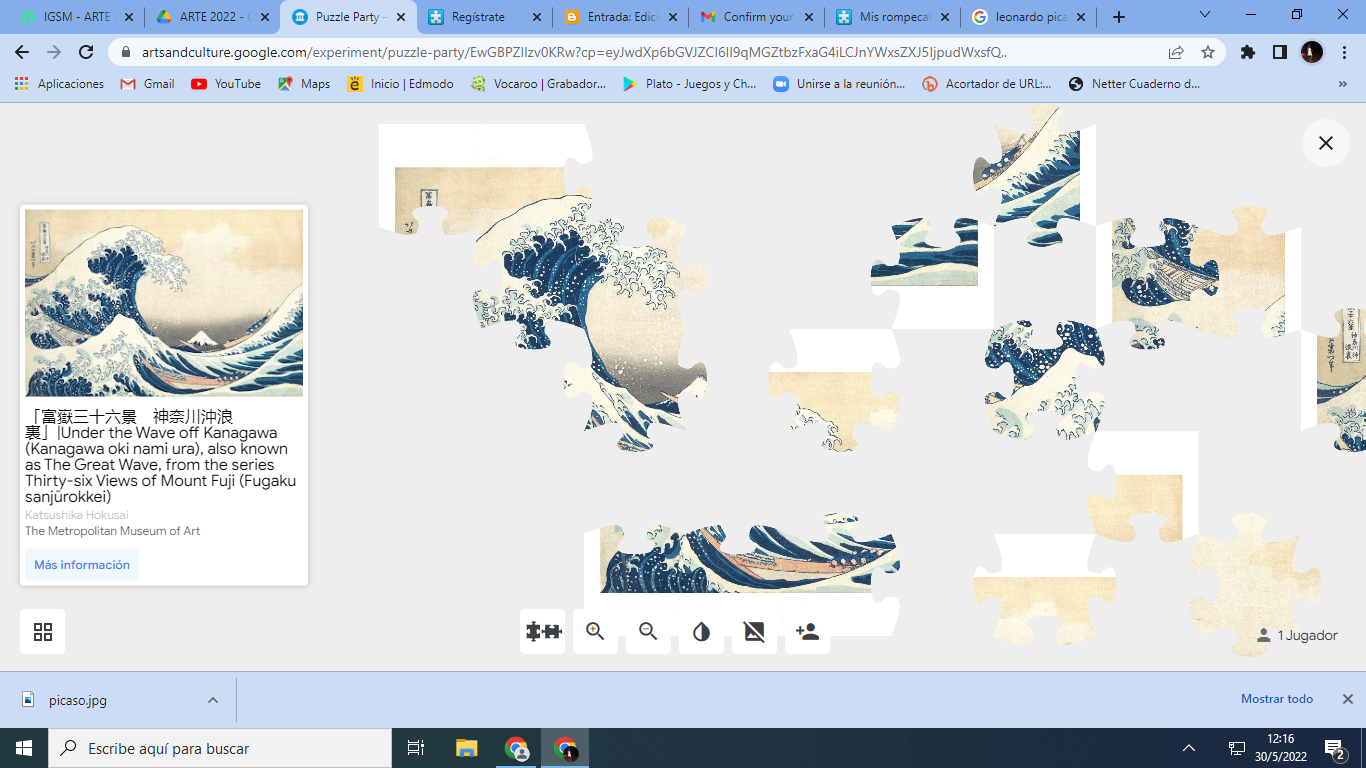Open the Extensions puzzle icon
Screen dimensions: 1366x768
1247,52
